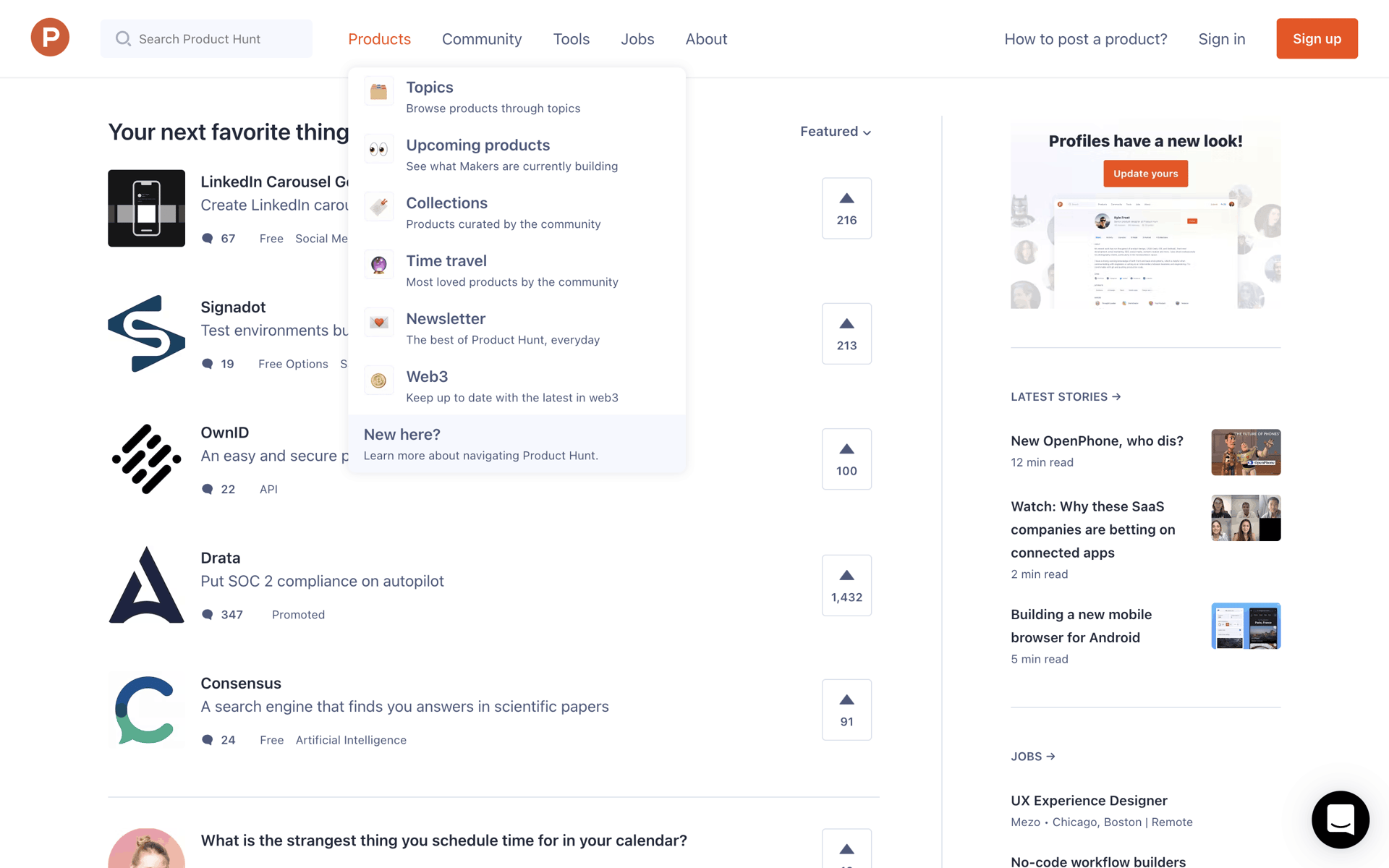Select Collections menu entry

(517, 212)
